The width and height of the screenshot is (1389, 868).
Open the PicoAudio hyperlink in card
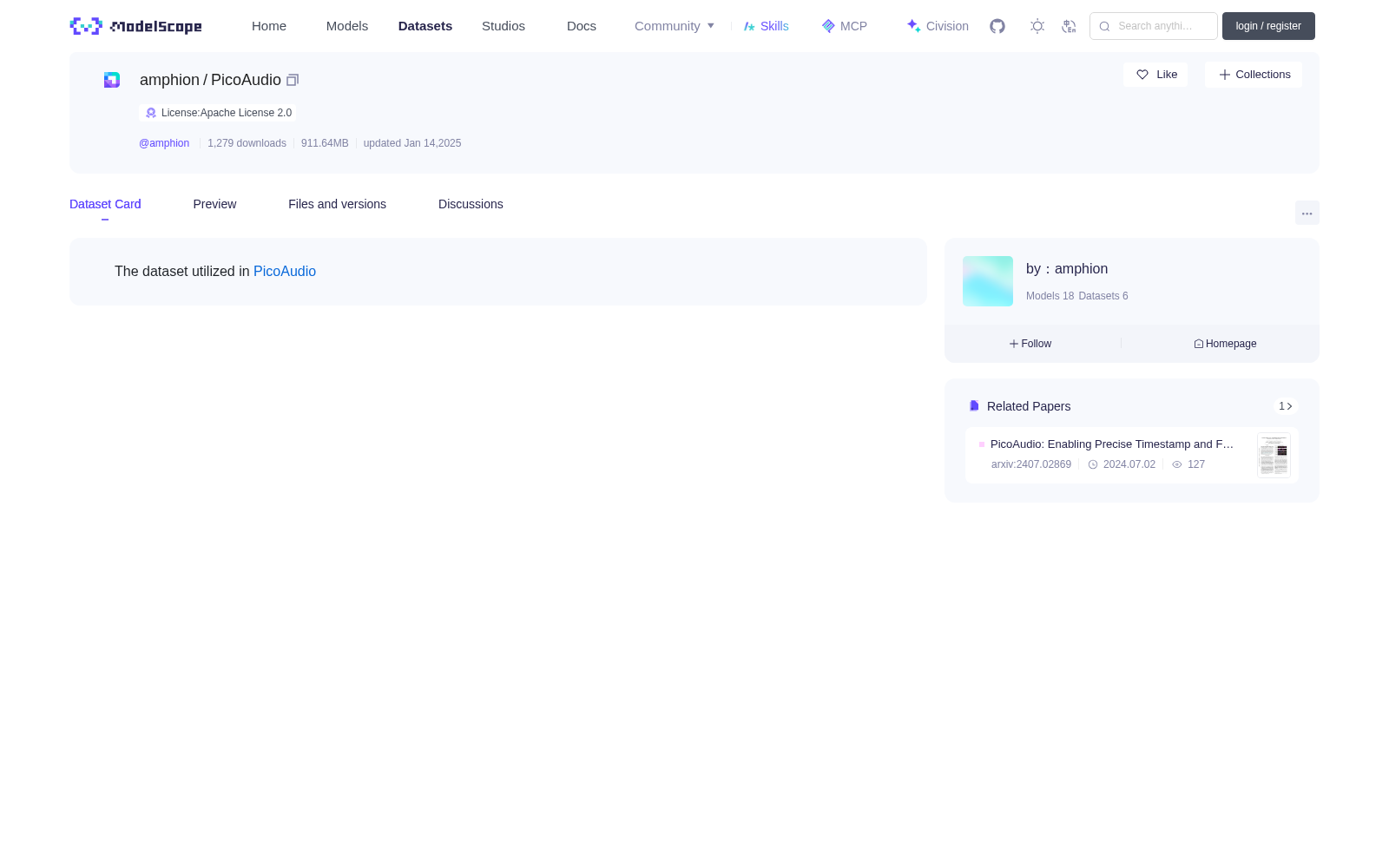(x=285, y=272)
